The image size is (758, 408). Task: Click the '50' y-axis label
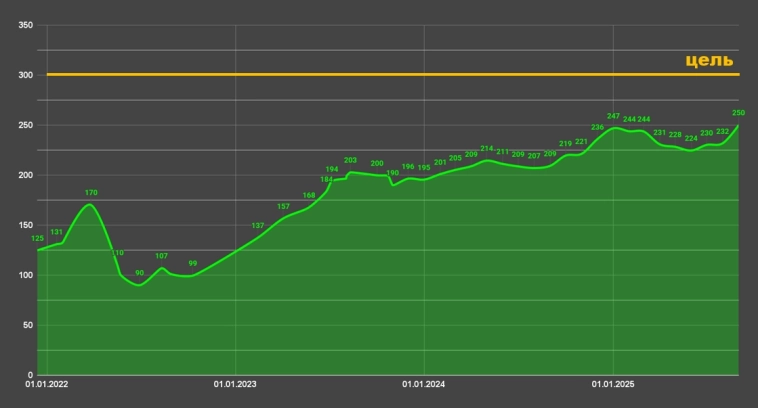pyautogui.click(x=28, y=325)
